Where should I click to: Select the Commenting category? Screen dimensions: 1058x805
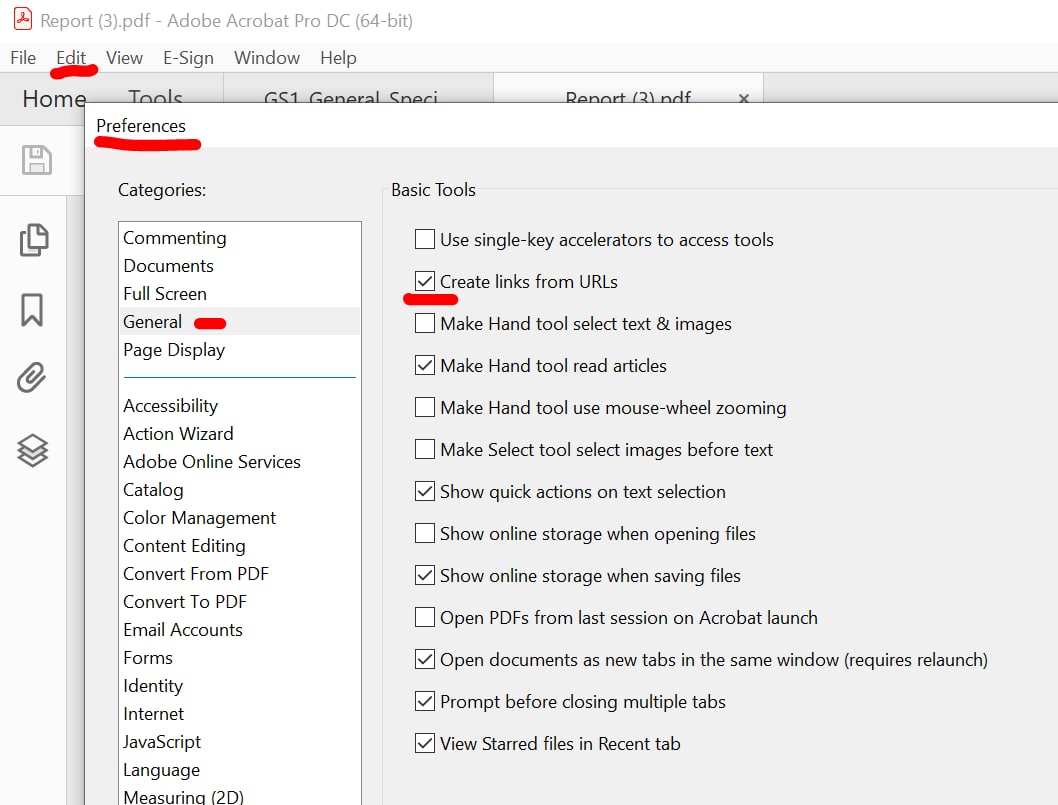[240, 238]
